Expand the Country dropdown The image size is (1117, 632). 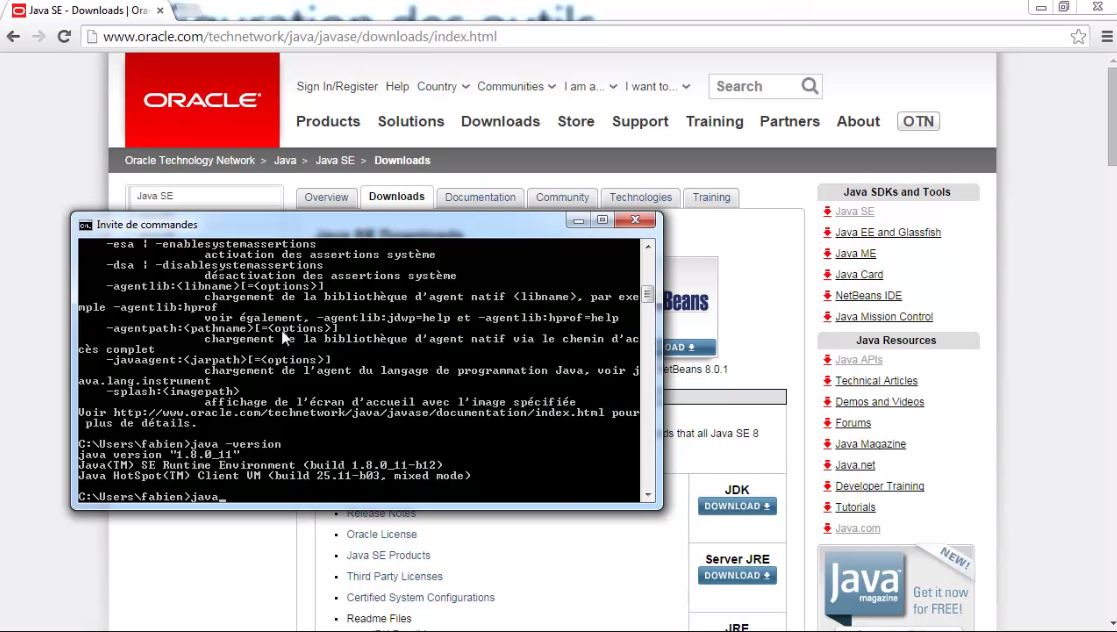click(443, 86)
